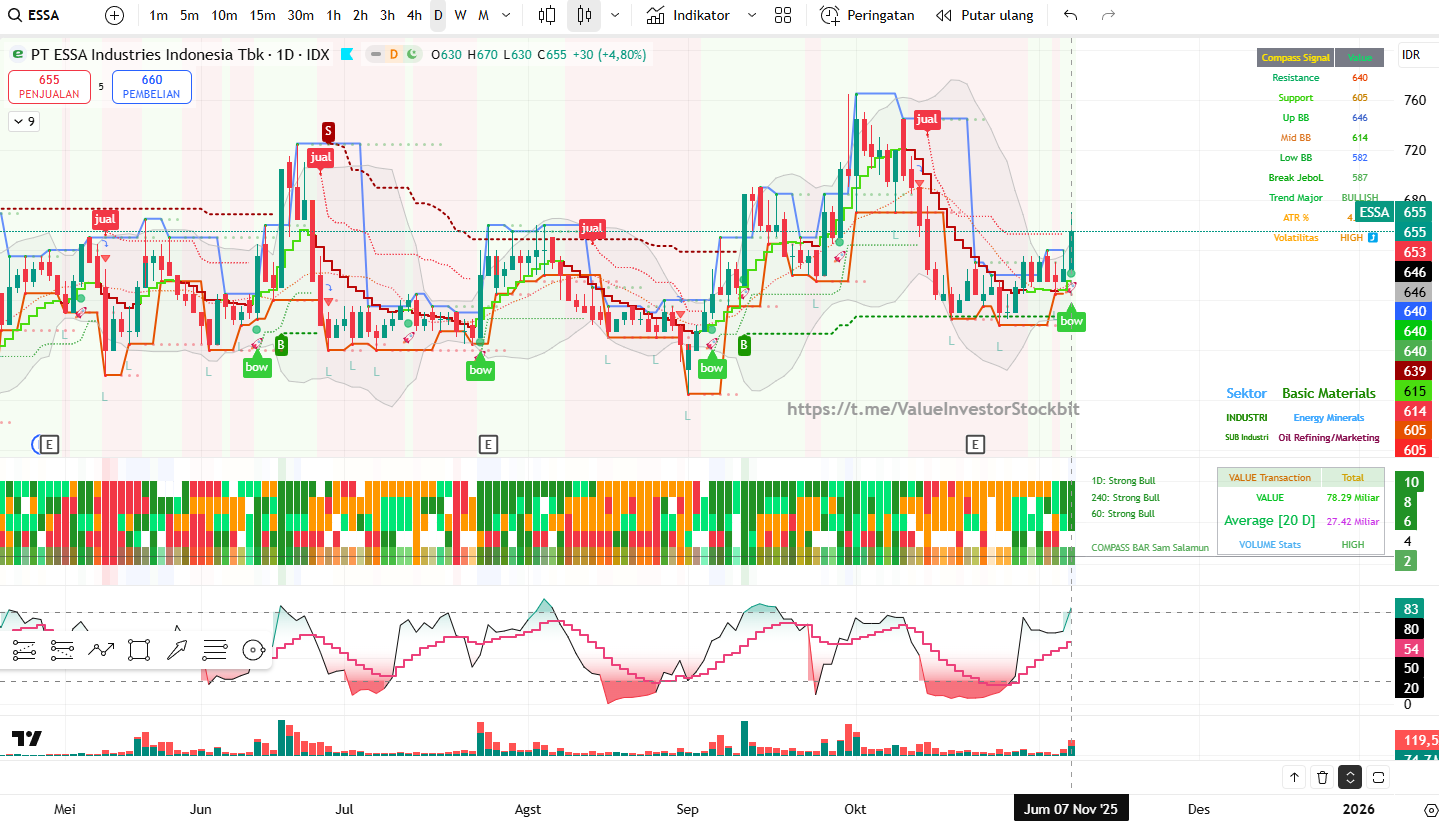Select the circle drawing tool
The height and width of the screenshot is (826, 1439).
point(254,650)
